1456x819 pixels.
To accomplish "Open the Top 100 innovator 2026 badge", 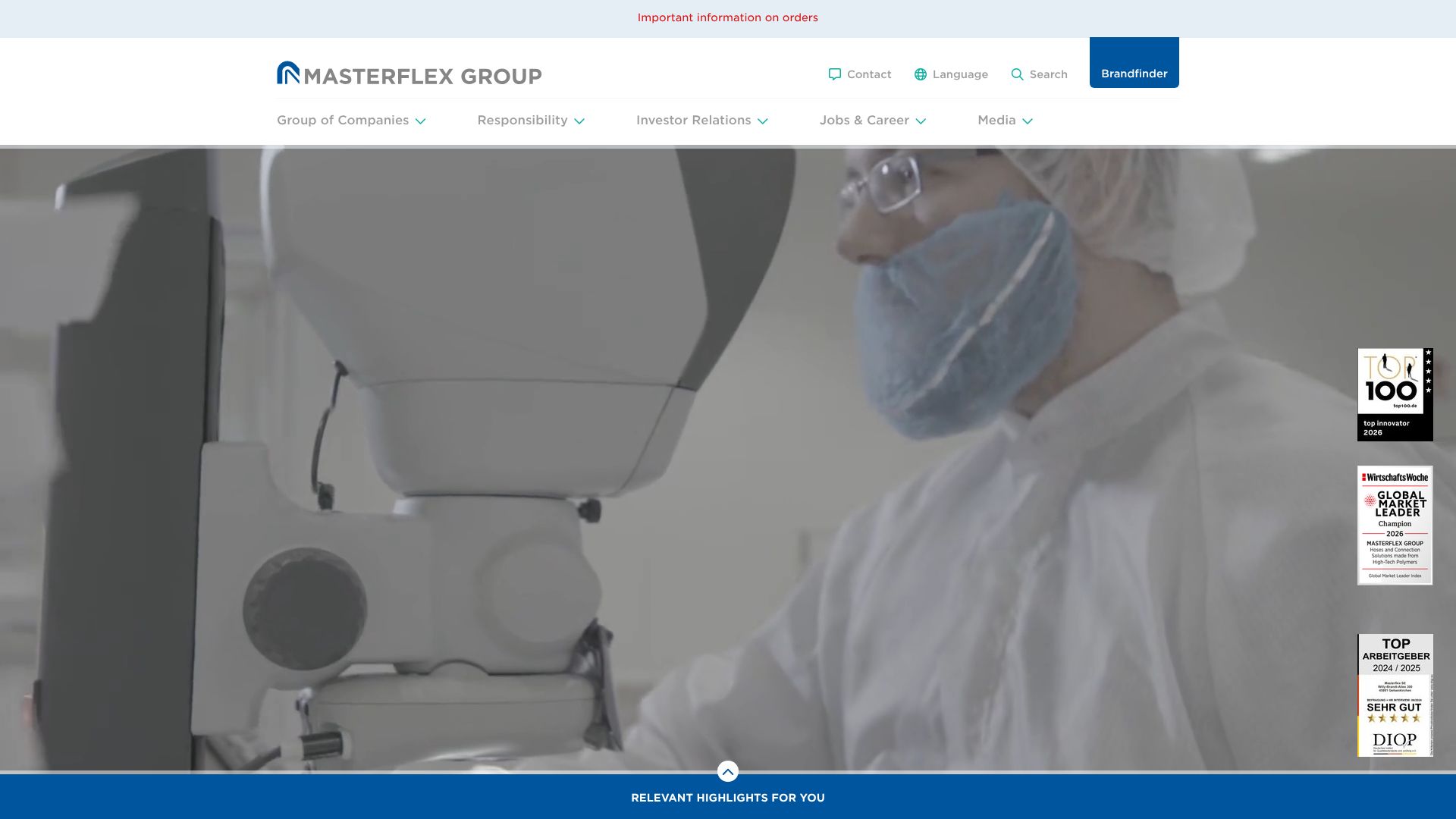I will click(1395, 394).
